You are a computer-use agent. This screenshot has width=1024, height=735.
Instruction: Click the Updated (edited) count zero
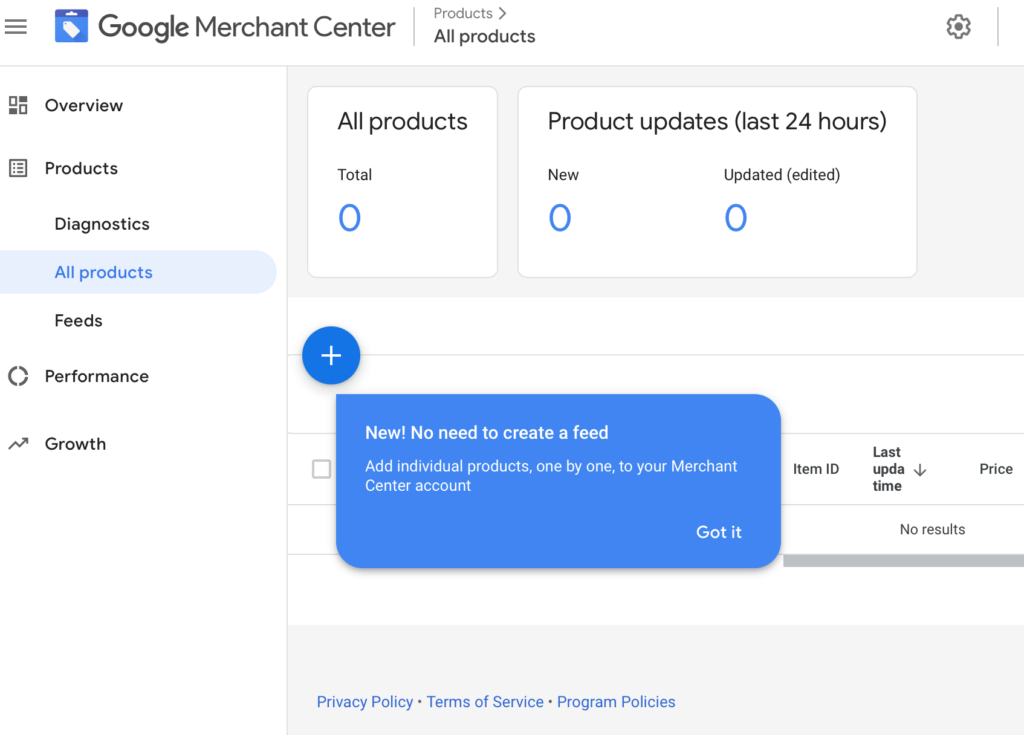735,218
